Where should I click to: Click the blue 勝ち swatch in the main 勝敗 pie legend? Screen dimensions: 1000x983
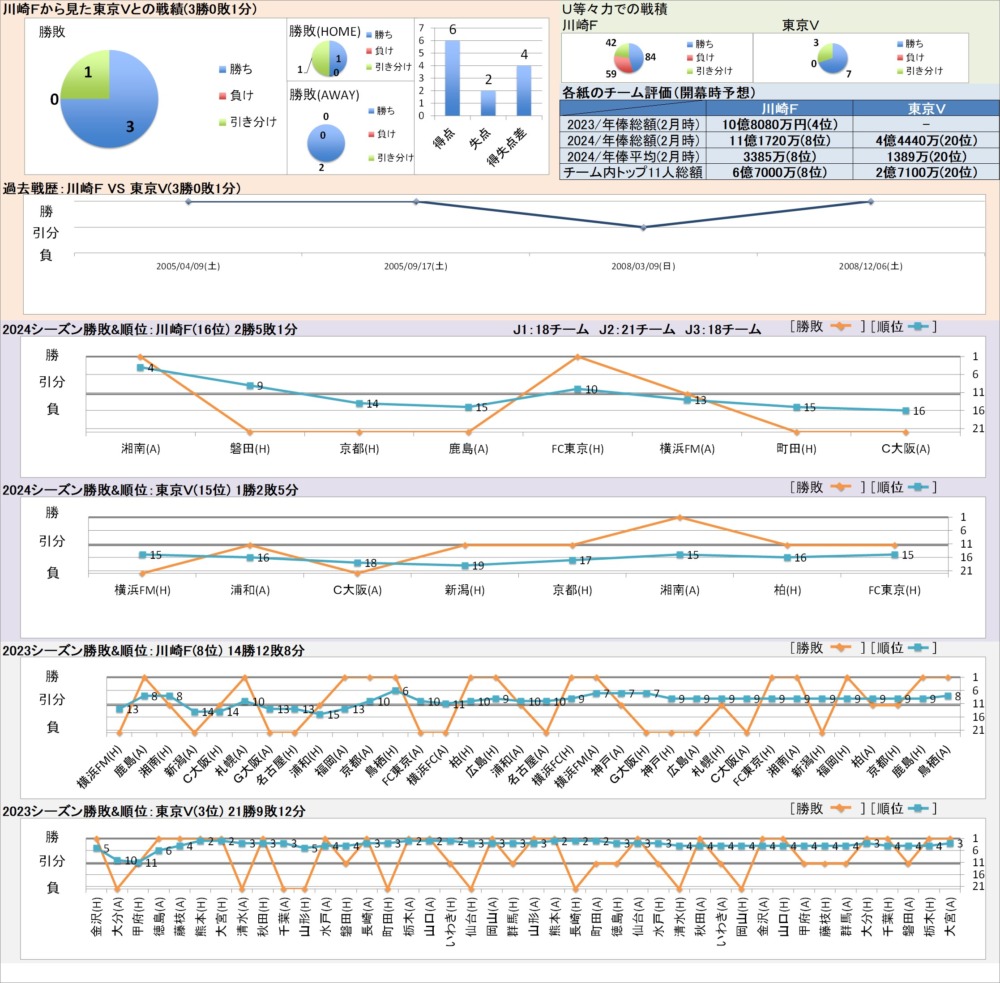pos(222,69)
